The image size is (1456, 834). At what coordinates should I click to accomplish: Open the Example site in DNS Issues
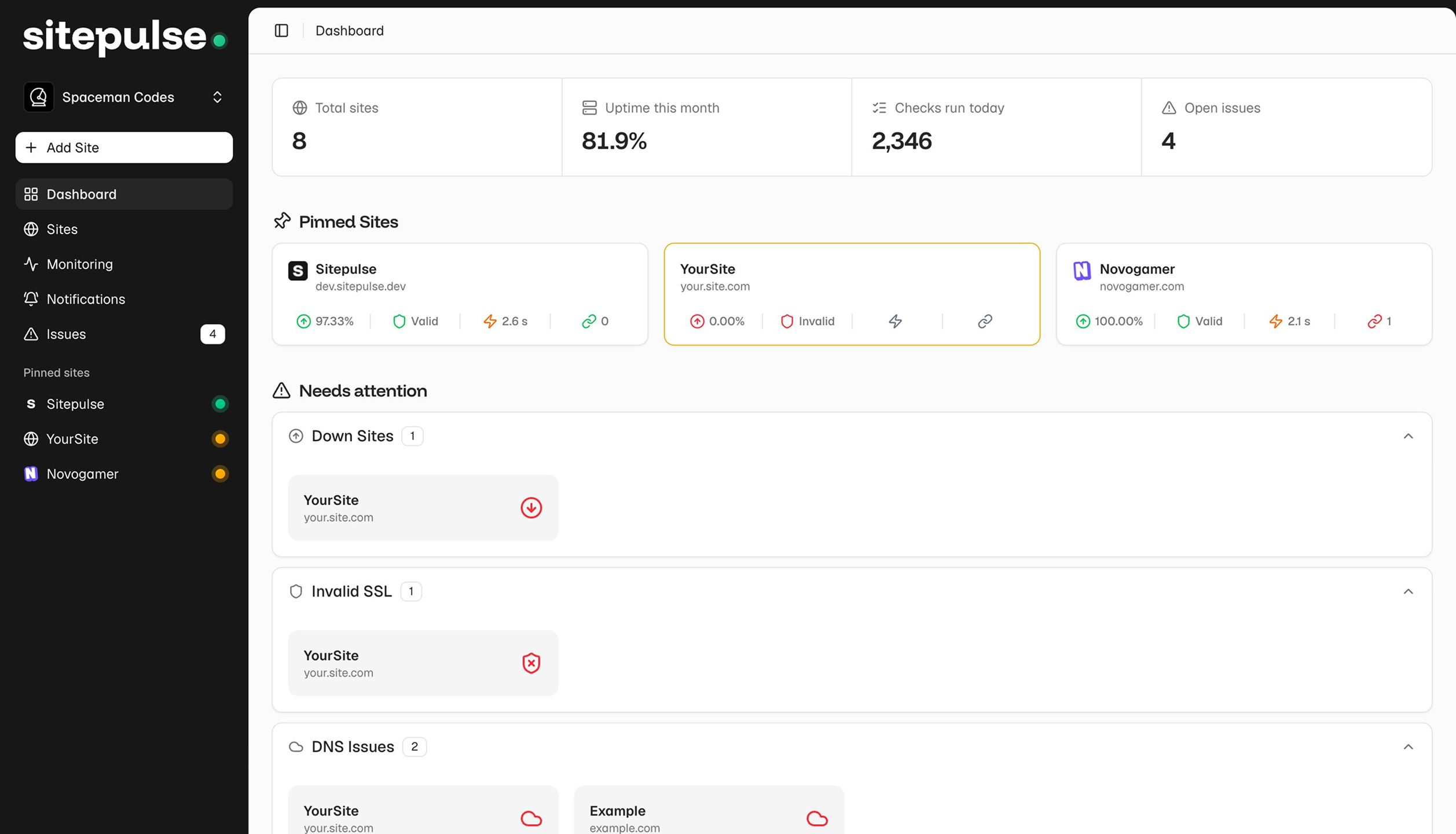709,810
